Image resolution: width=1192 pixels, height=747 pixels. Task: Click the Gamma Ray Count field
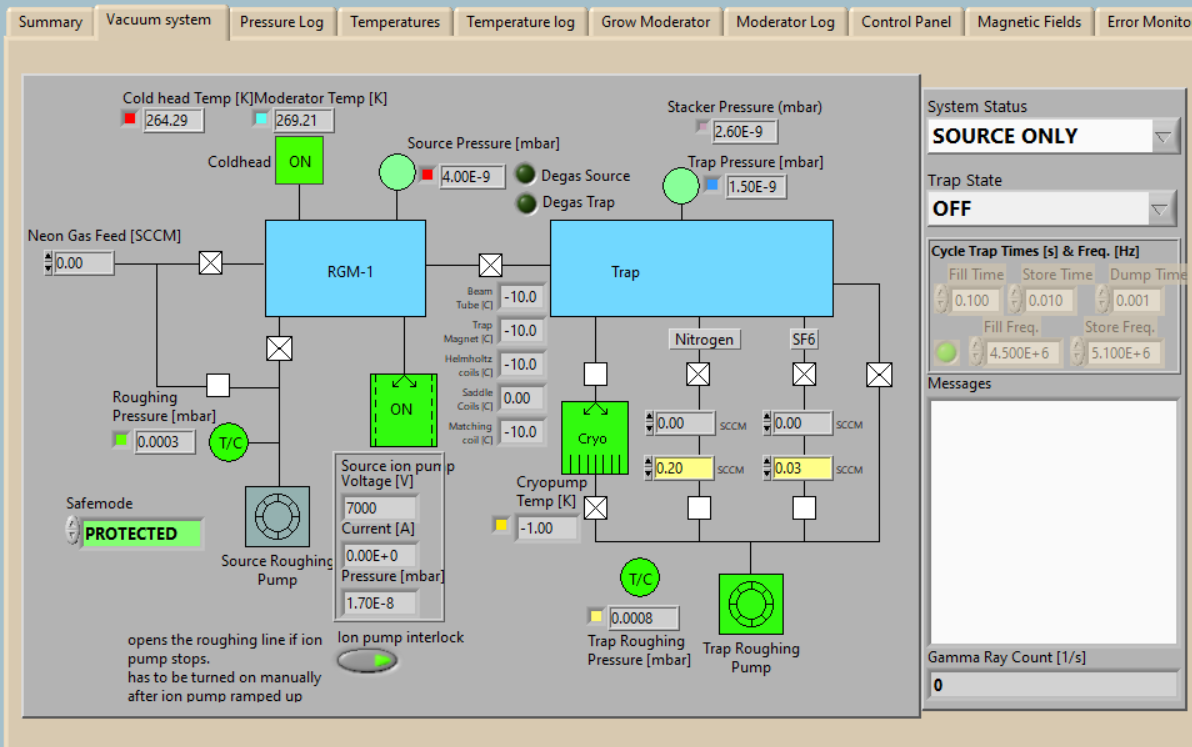click(x=1054, y=685)
